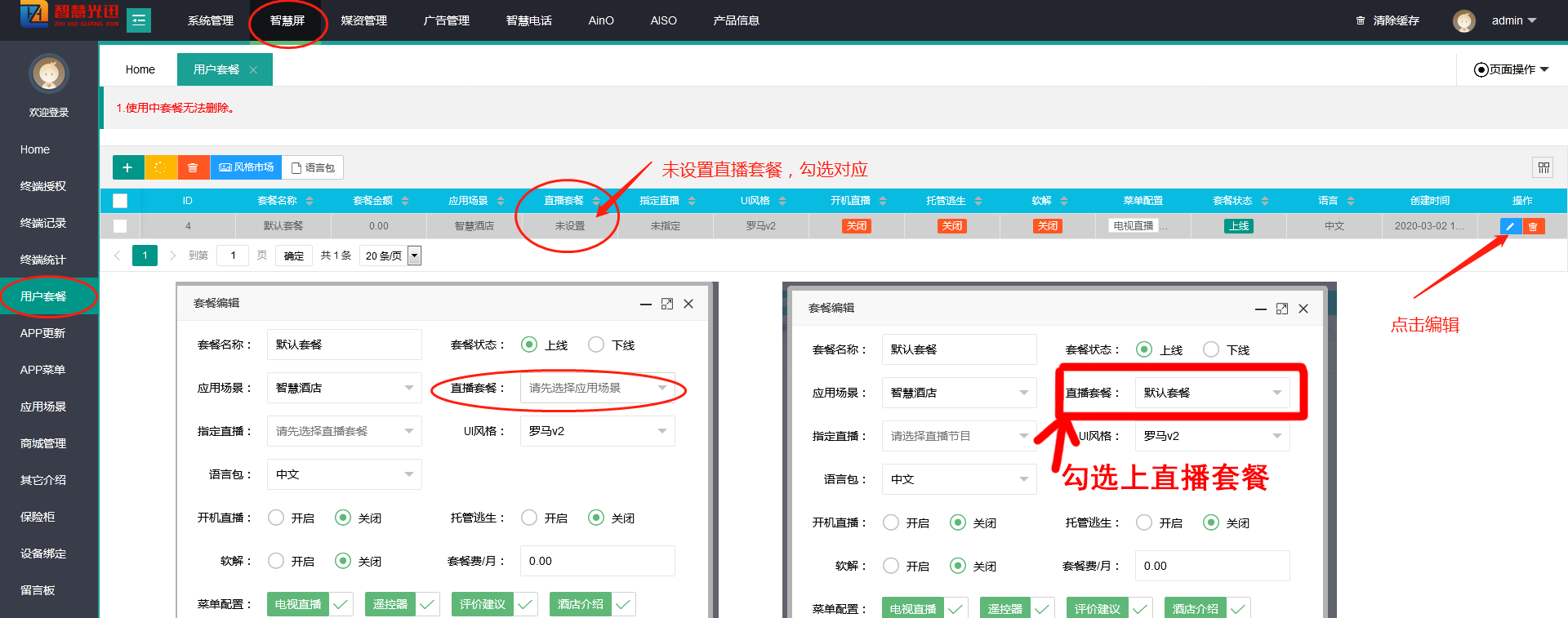
Task: Expand the admin user dropdown
Action: point(1513,20)
